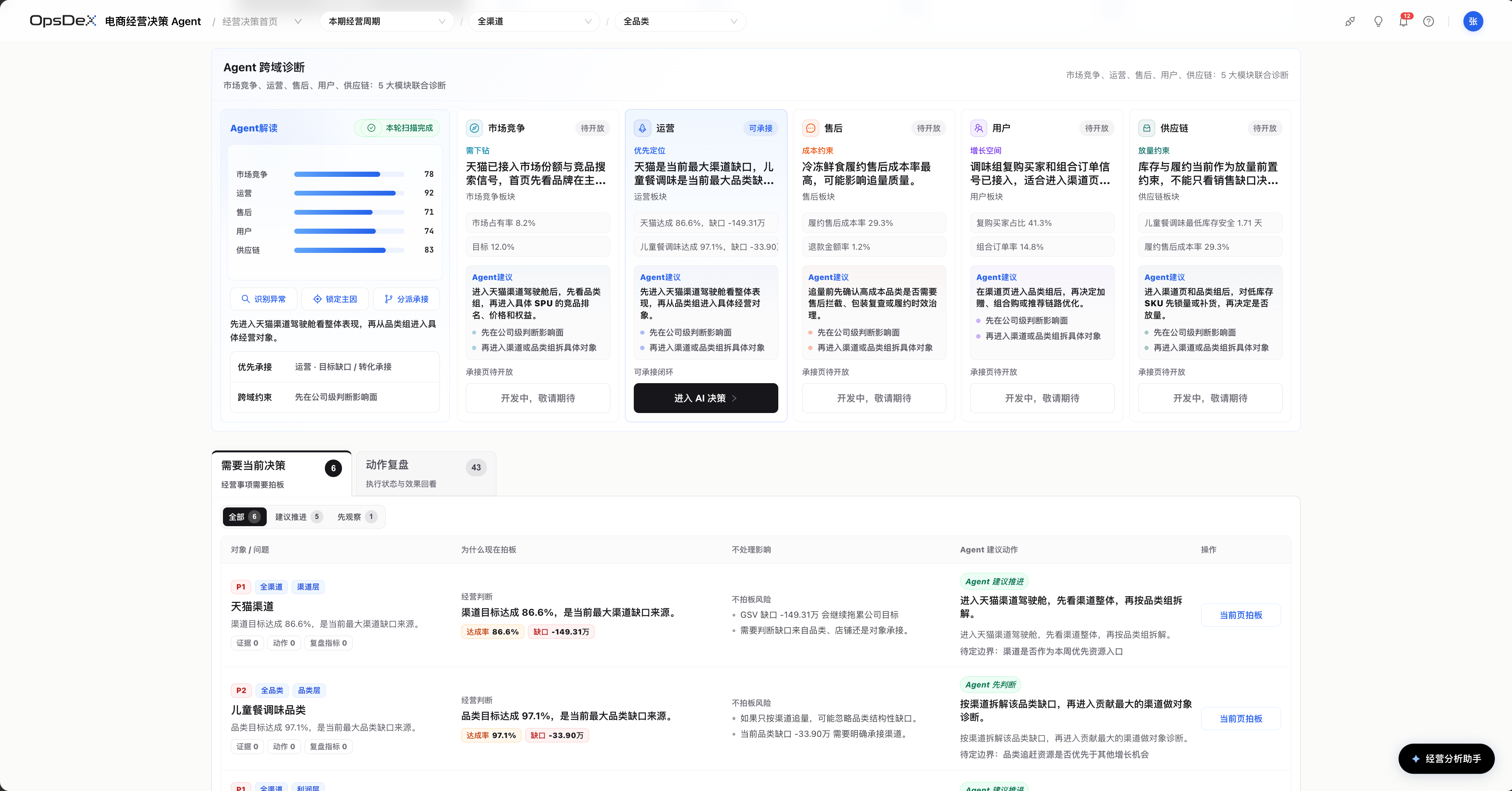The height and width of the screenshot is (791, 1512).
Task: Open the 经营分析助手 floating button
Action: (x=1446, y=759)
